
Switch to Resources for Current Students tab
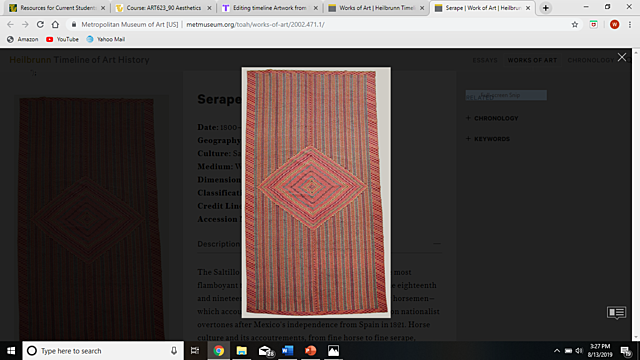(57, 8)
